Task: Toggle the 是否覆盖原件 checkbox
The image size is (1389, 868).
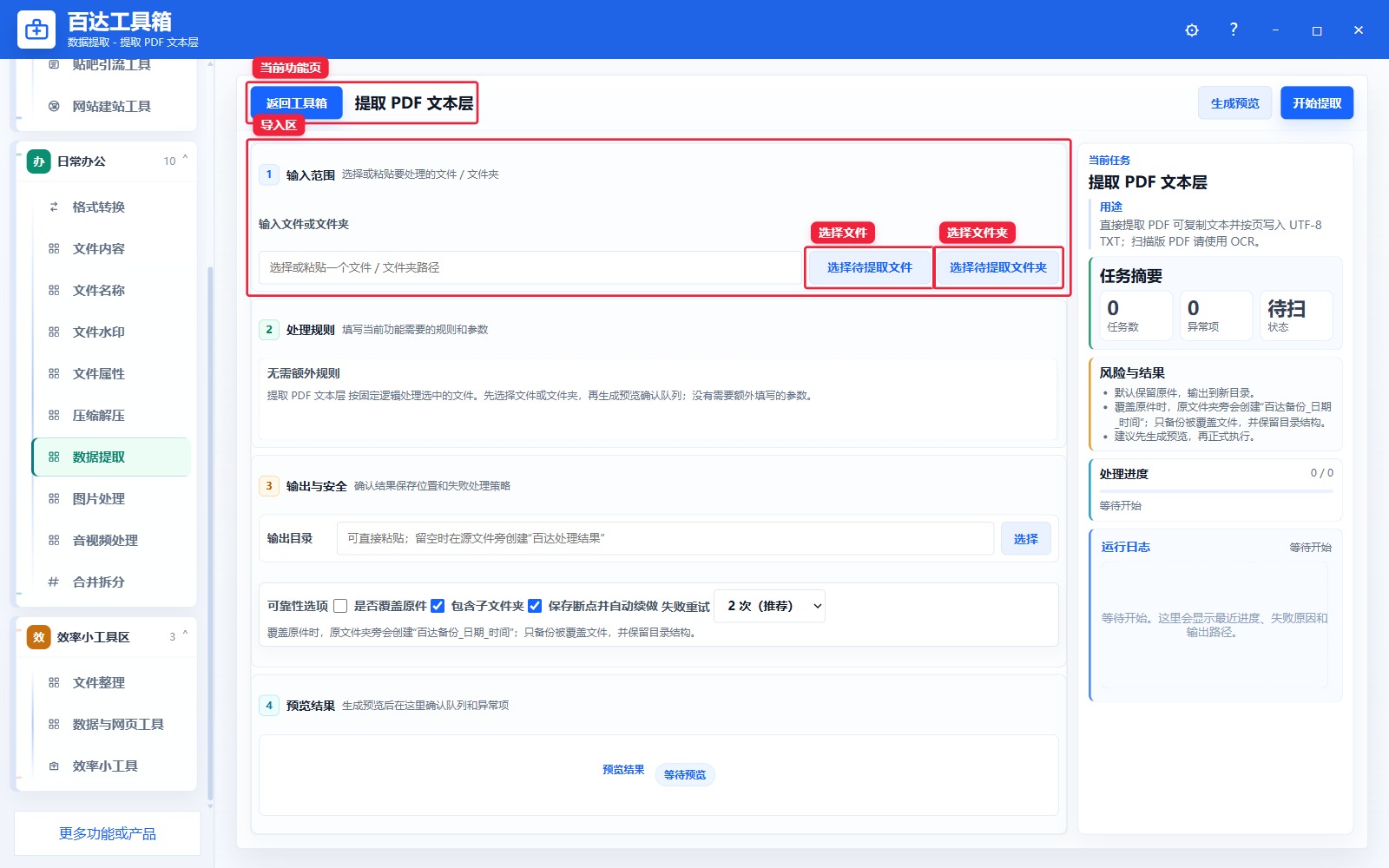Action: [340, 606]
